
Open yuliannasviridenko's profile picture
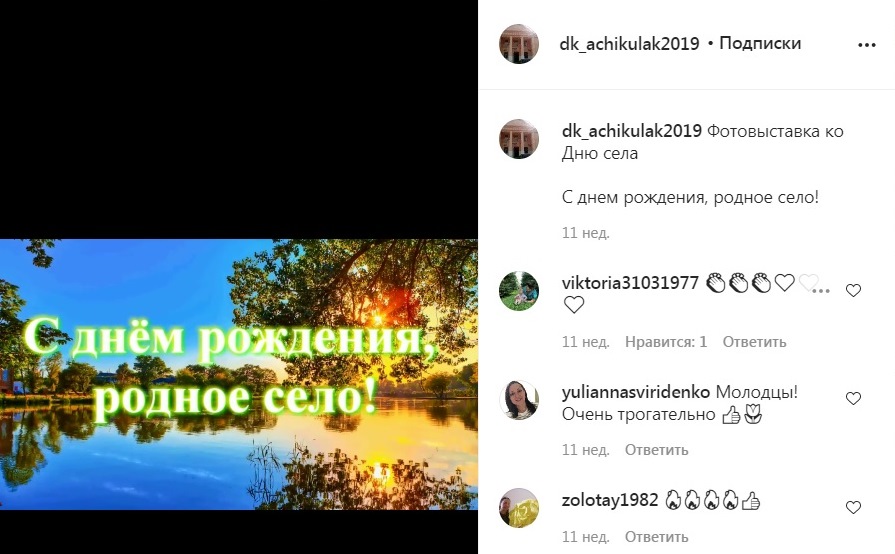pyautogui.click(x=519, y=400)
